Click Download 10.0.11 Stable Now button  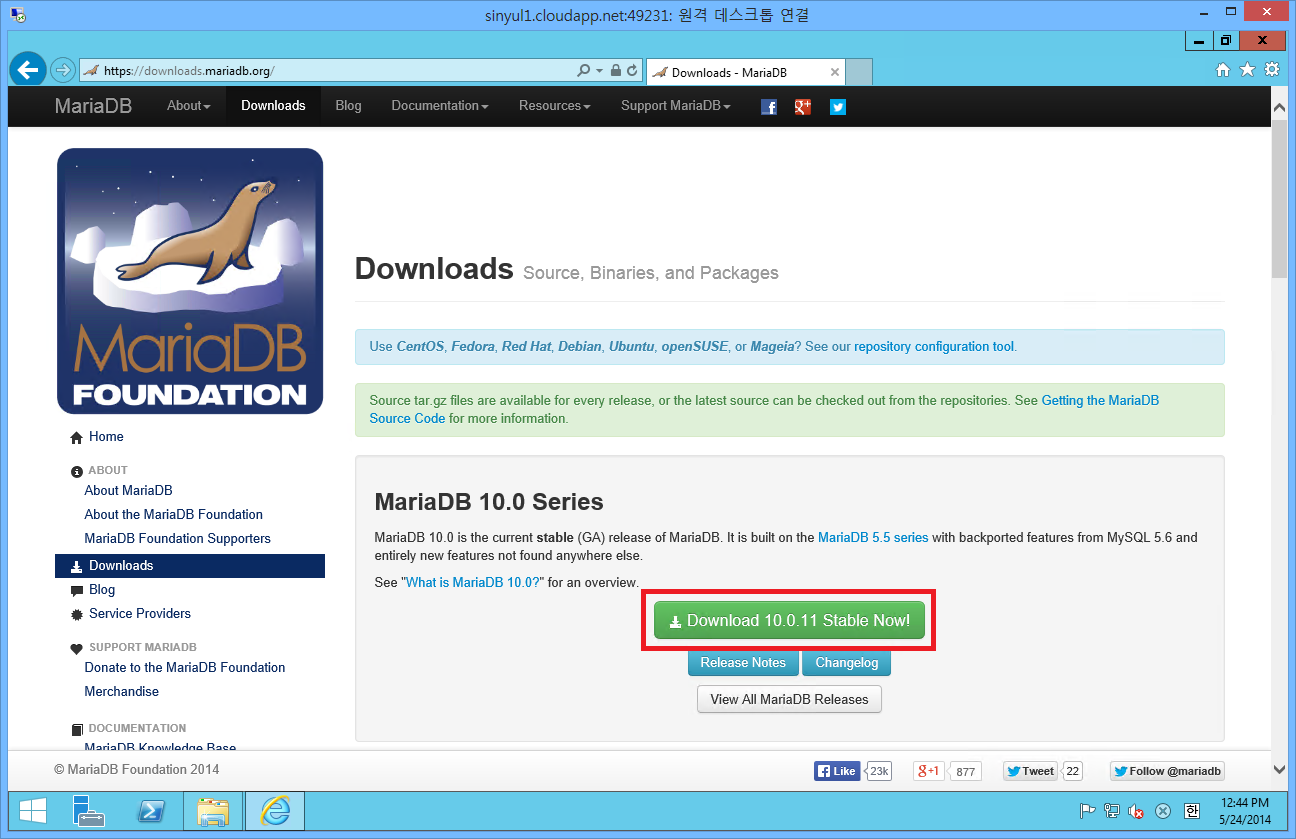(788, 621)
